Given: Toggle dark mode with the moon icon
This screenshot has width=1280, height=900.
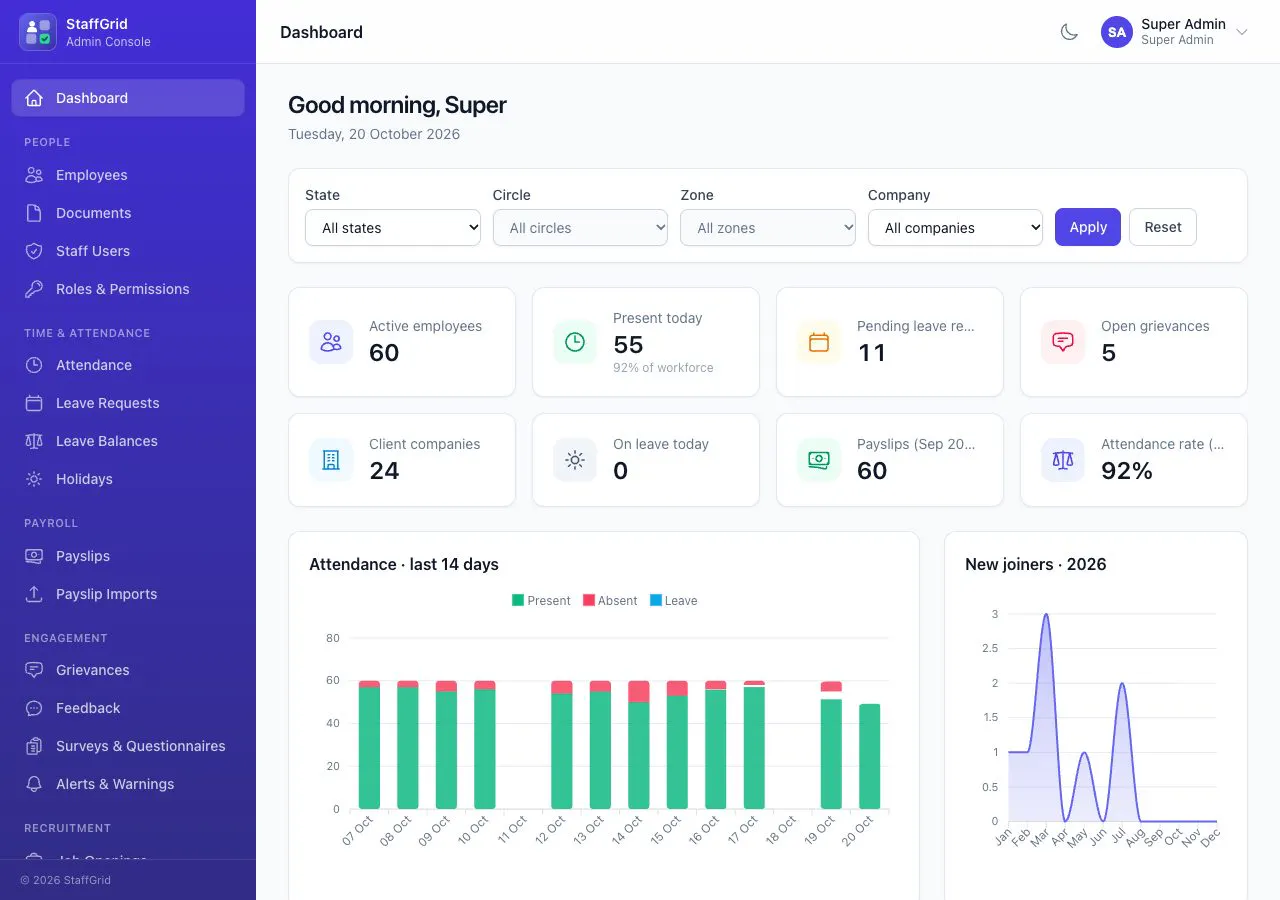Looking at the screenshot, I should click(1069, 32).
